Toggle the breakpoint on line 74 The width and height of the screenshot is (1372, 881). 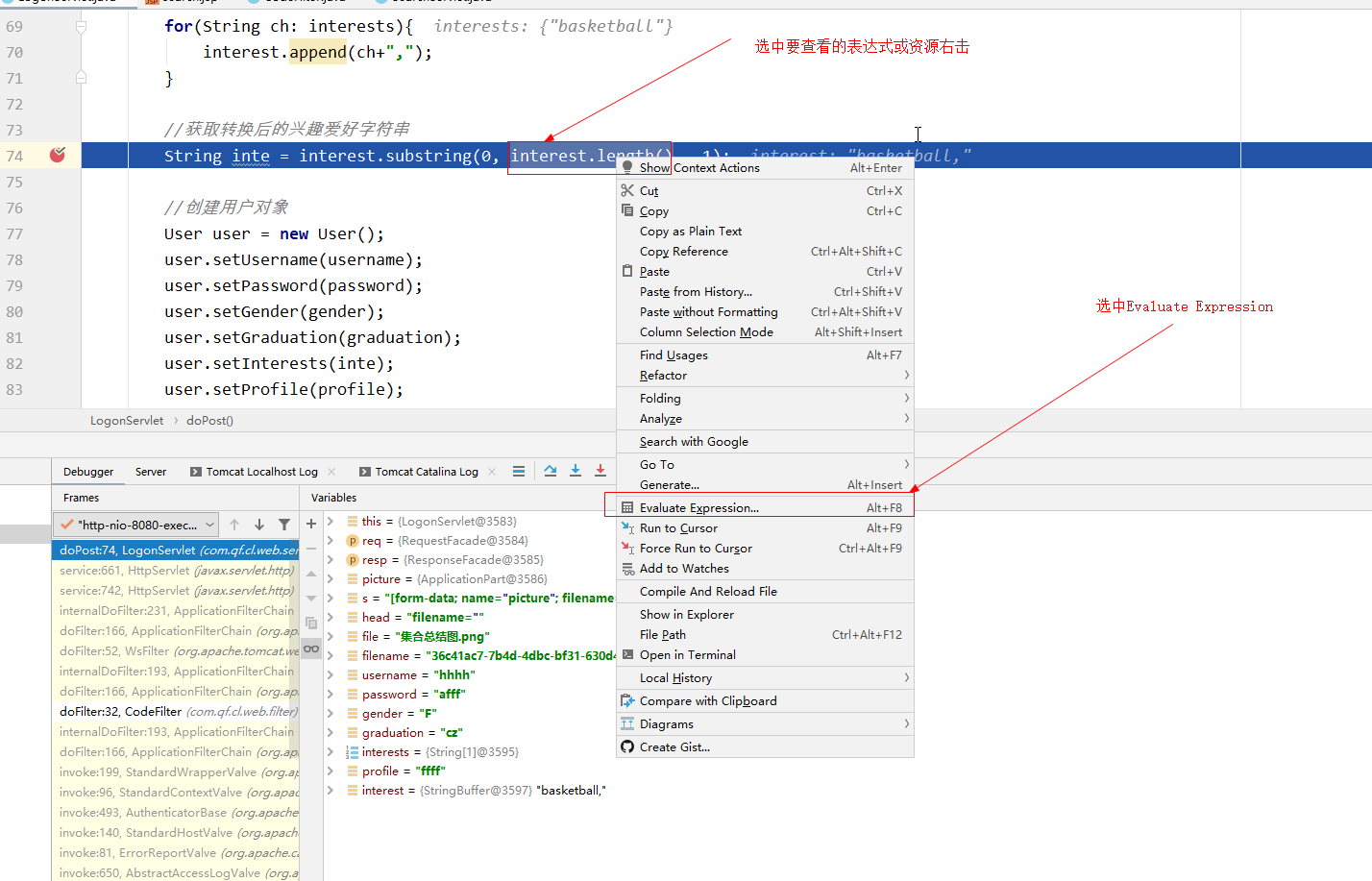click(58, 155)
